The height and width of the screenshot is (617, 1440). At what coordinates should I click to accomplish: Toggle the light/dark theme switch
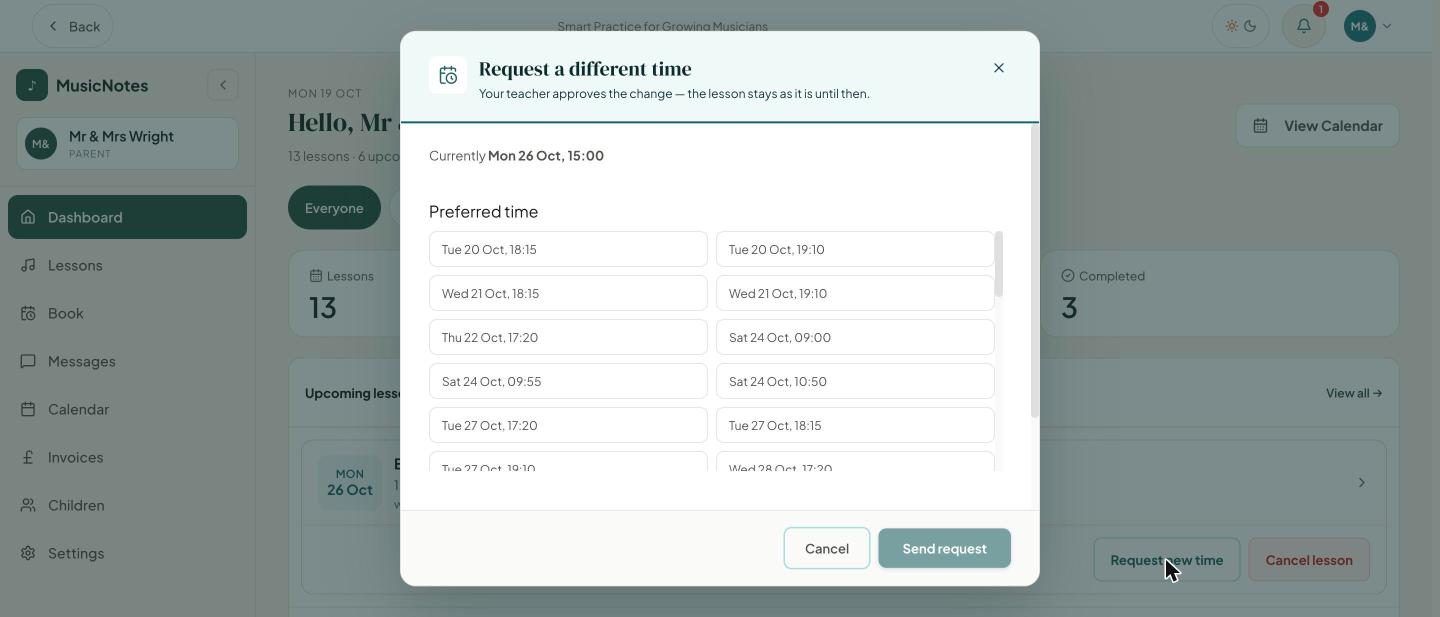[1240, 26]
